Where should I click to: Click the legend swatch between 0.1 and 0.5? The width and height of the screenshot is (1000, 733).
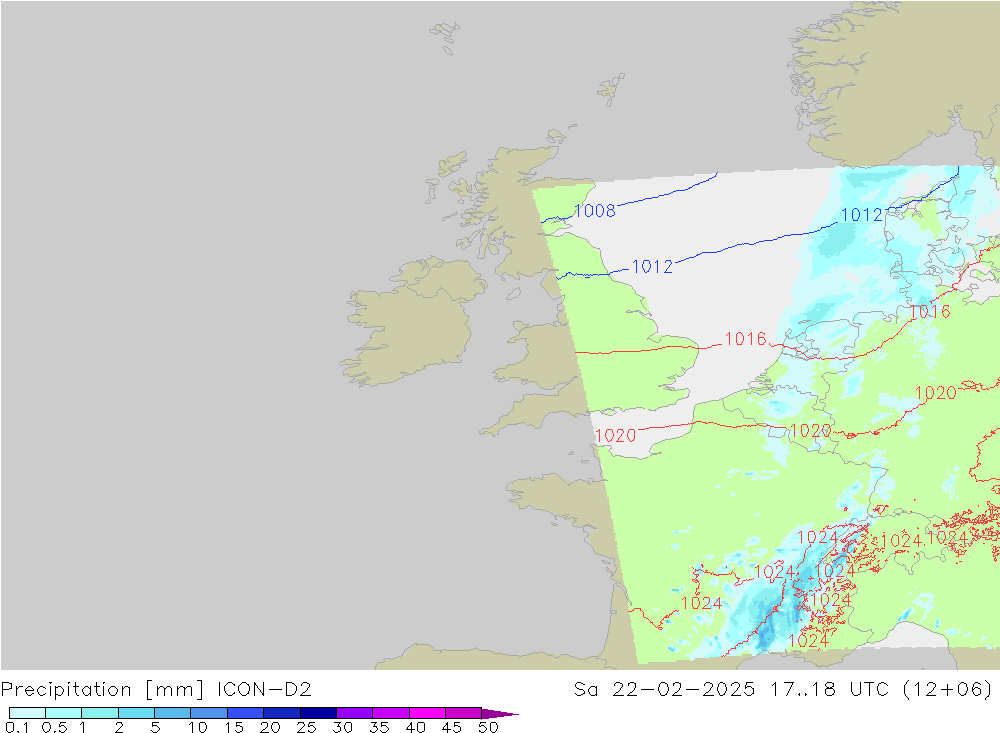coord(27,713)
